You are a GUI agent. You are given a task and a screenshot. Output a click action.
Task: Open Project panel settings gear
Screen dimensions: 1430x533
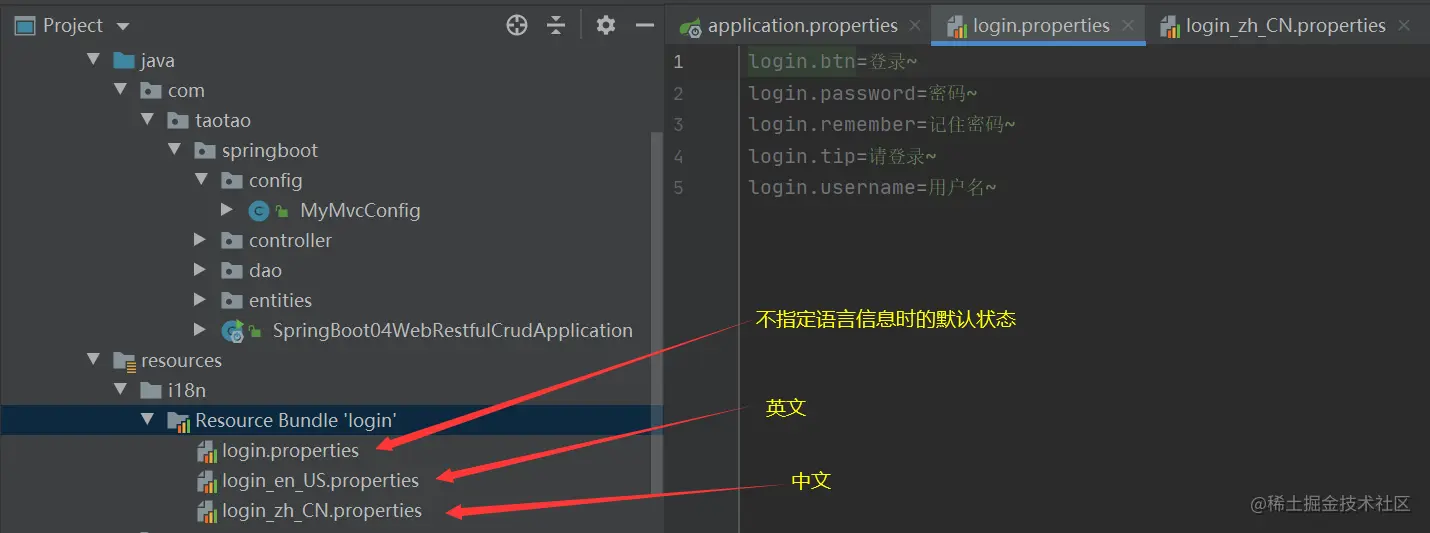coord(606,26)
